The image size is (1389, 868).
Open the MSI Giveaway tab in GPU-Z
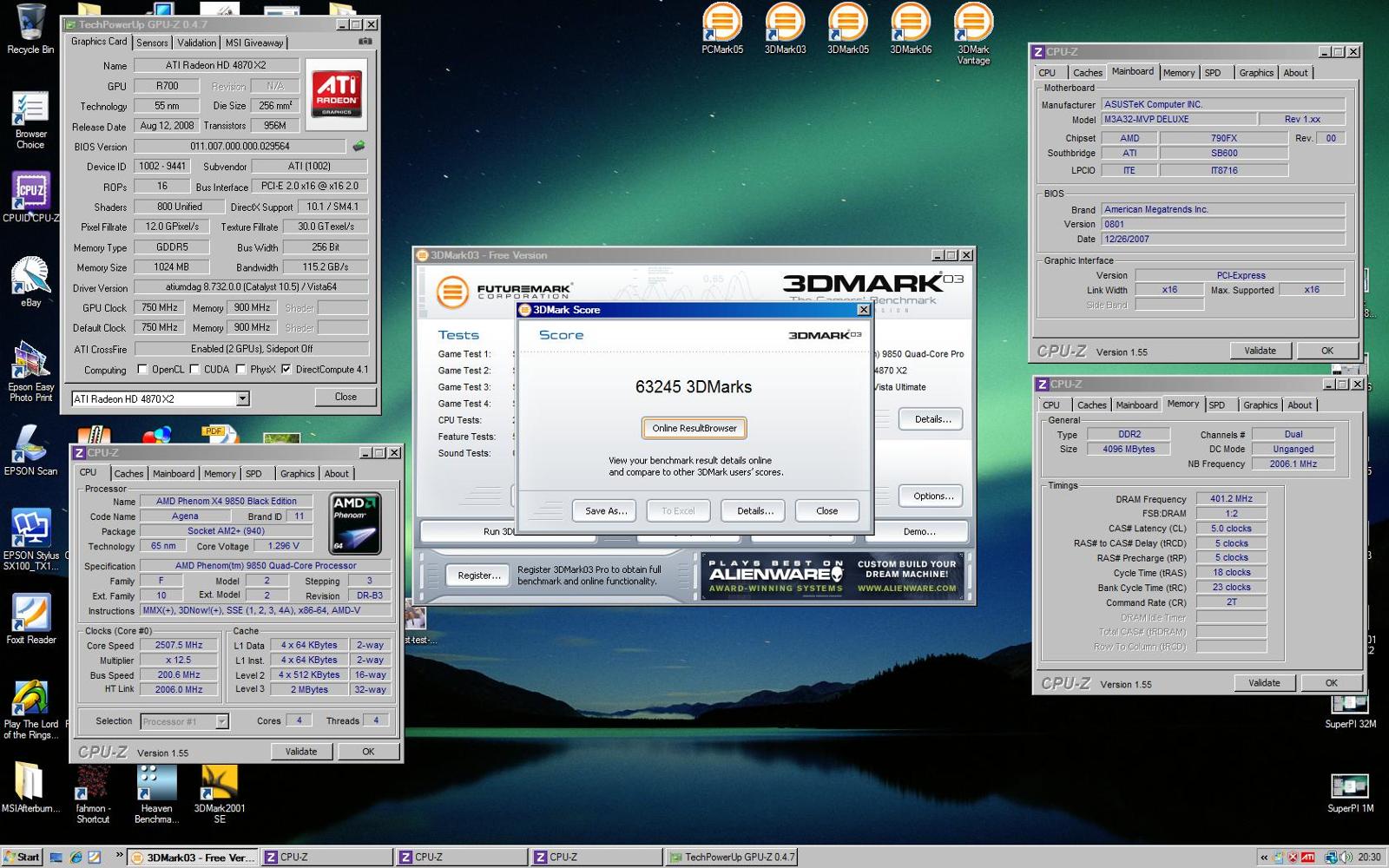click(x=254, y=43)
